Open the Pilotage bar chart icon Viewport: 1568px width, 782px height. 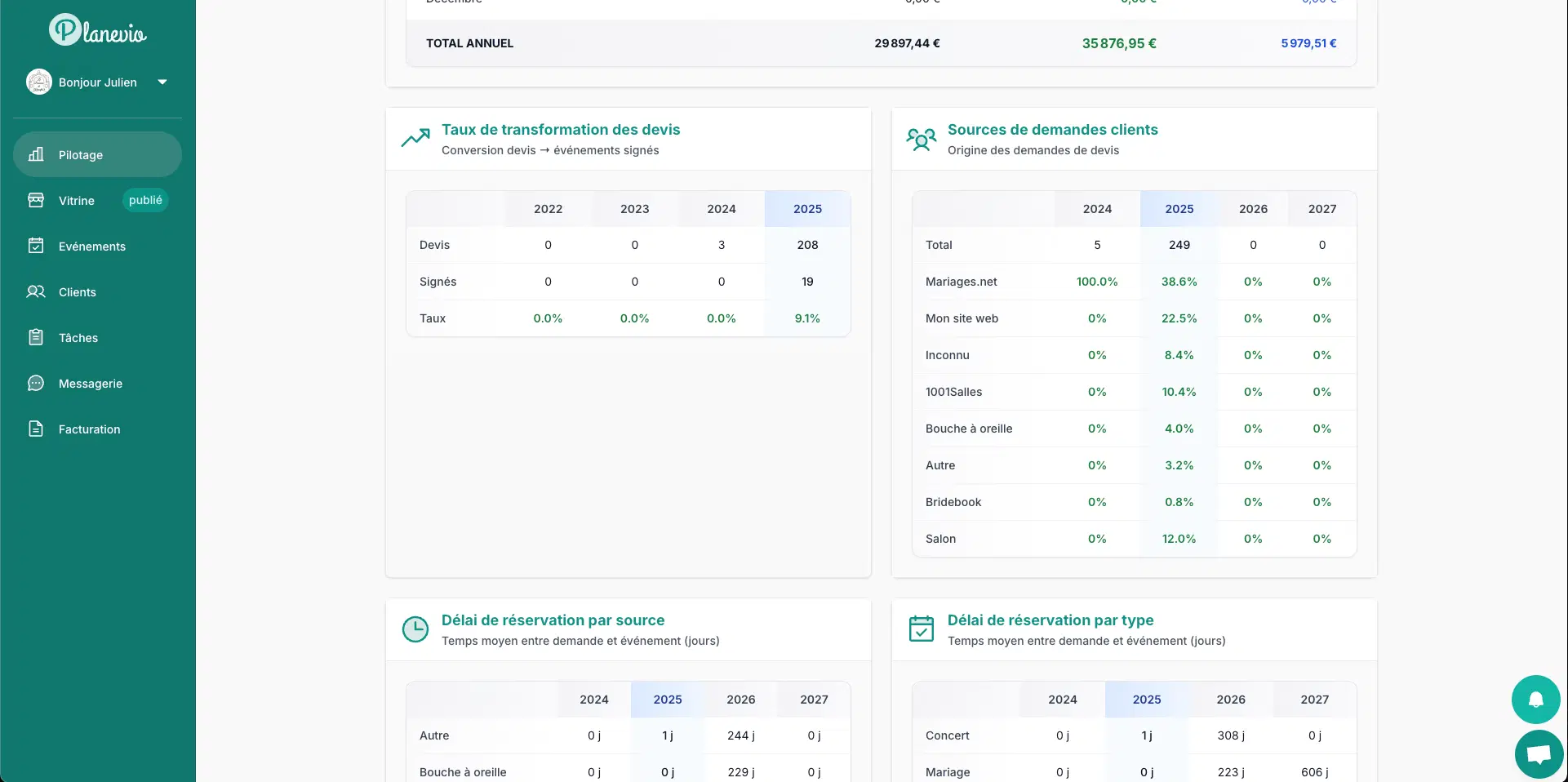[x=36, y=154]
